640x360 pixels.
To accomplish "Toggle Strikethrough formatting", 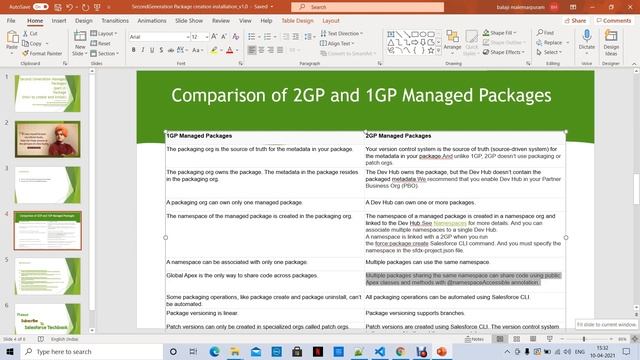I will point(171,50).
